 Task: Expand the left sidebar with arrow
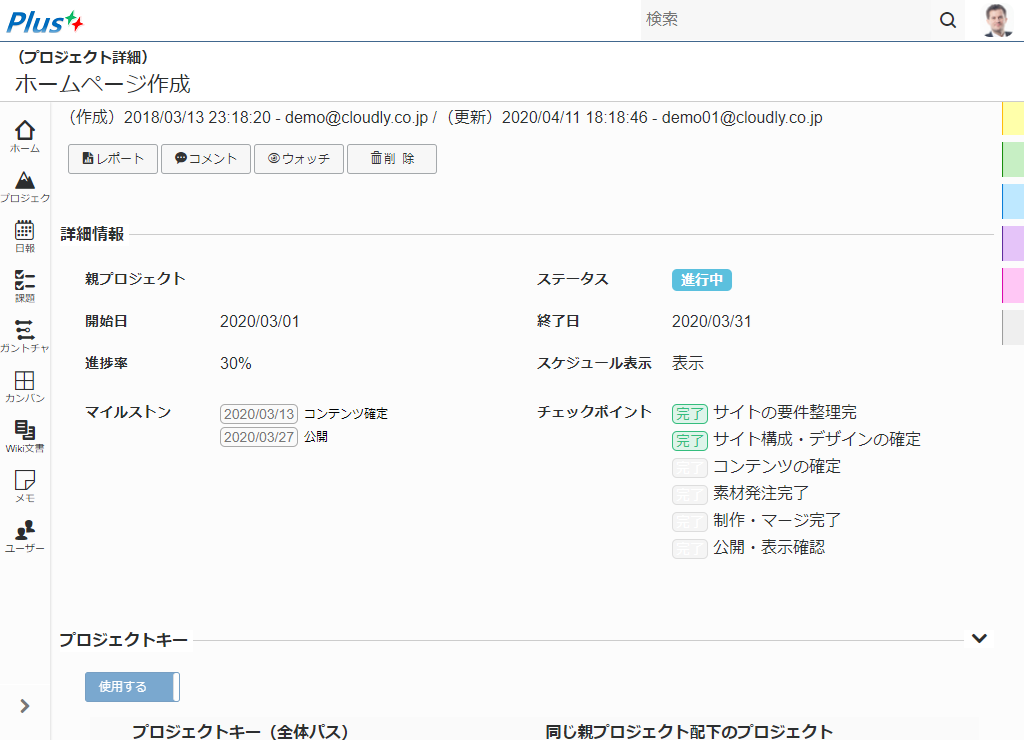tap(25, 706)
